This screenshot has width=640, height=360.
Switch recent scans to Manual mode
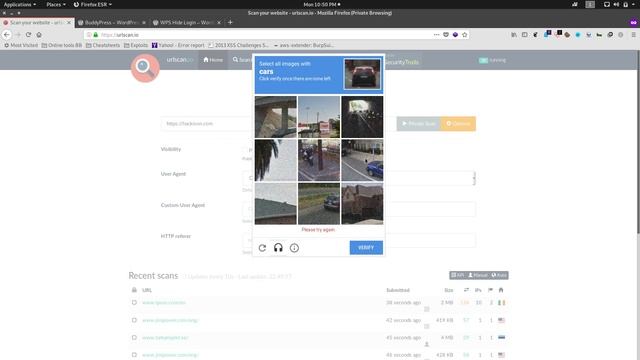pyautogui.click(x=478, y=276)
